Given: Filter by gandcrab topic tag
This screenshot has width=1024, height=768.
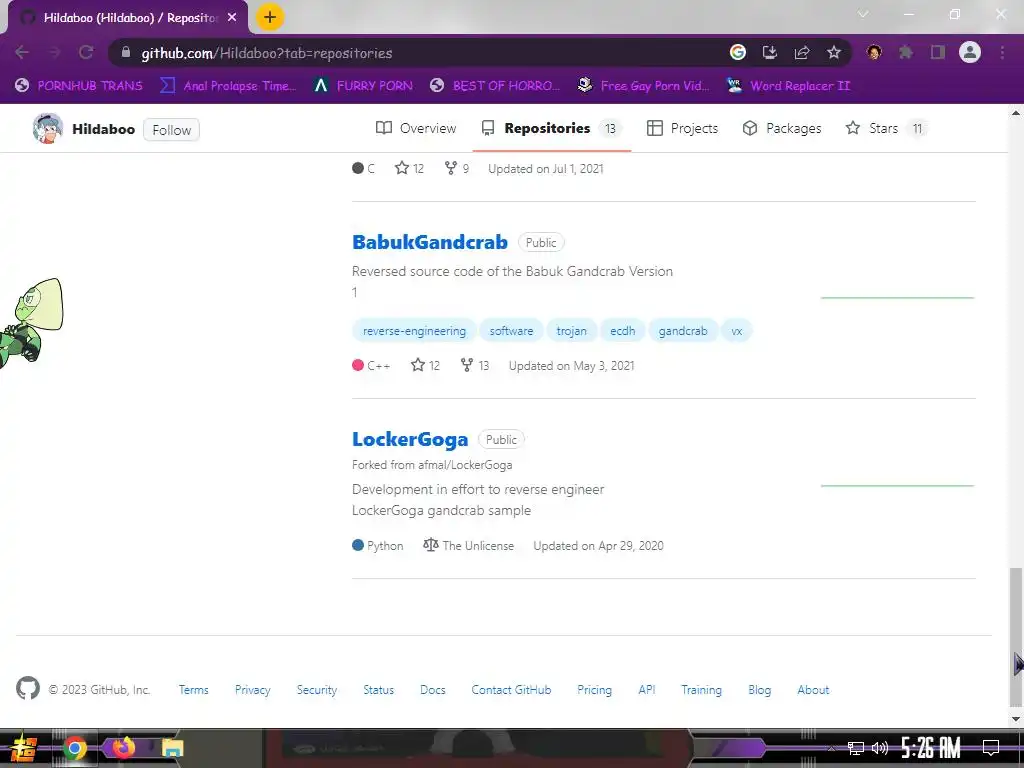Looking at the screenshot, I should click(x=683, y=331).
